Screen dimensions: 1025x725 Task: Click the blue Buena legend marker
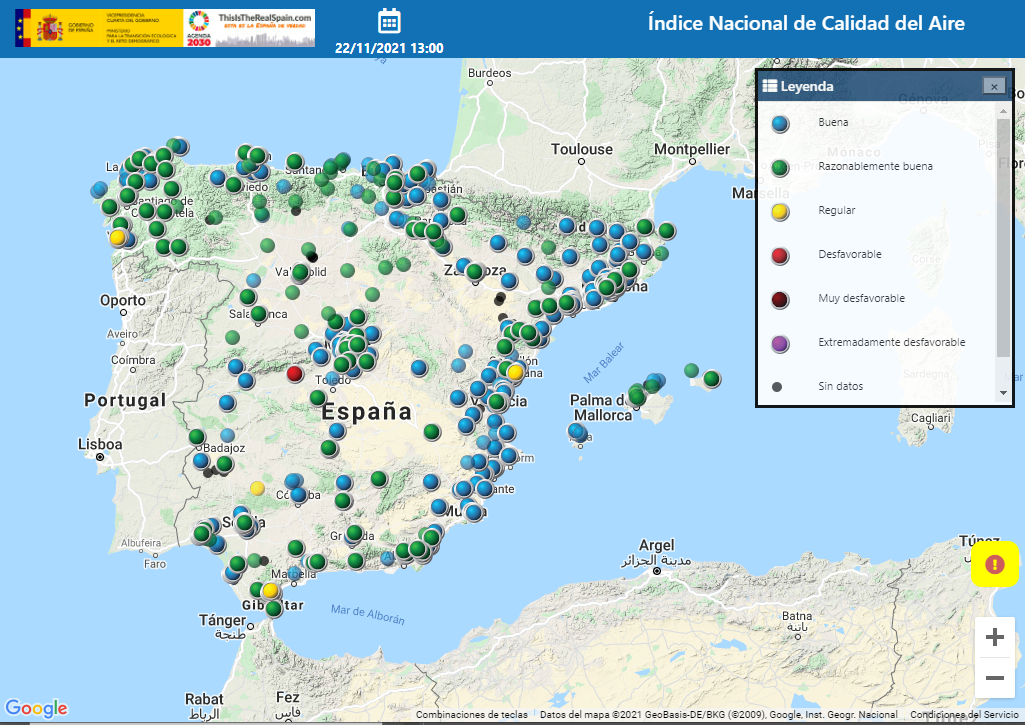pyautogui.click(x=780, y=124)
